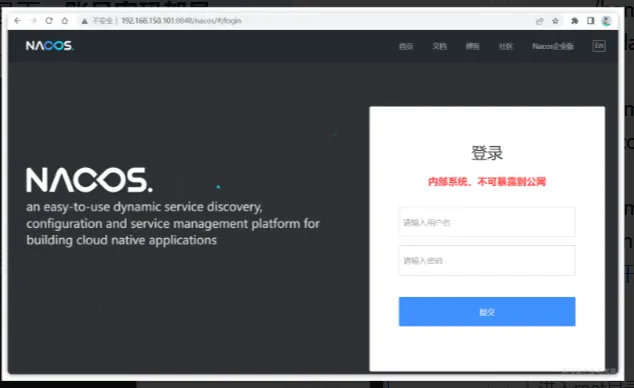Go to the 博客 navigation link
Screen dimensions: 634x388
(x=472, y=46)
